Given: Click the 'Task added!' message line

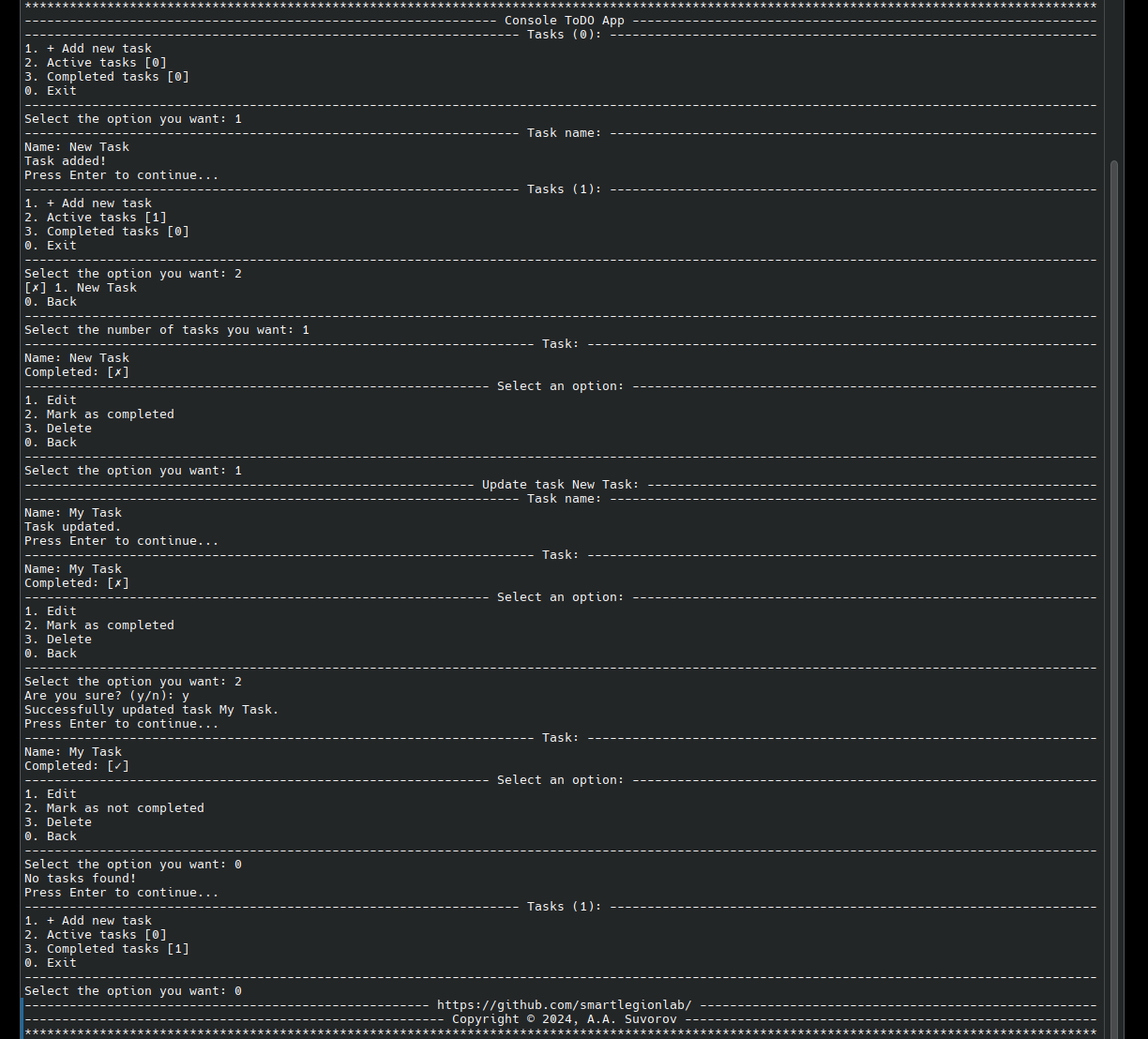Looking at the screenshot, I should pyautogui.click(x=66, y=161).
